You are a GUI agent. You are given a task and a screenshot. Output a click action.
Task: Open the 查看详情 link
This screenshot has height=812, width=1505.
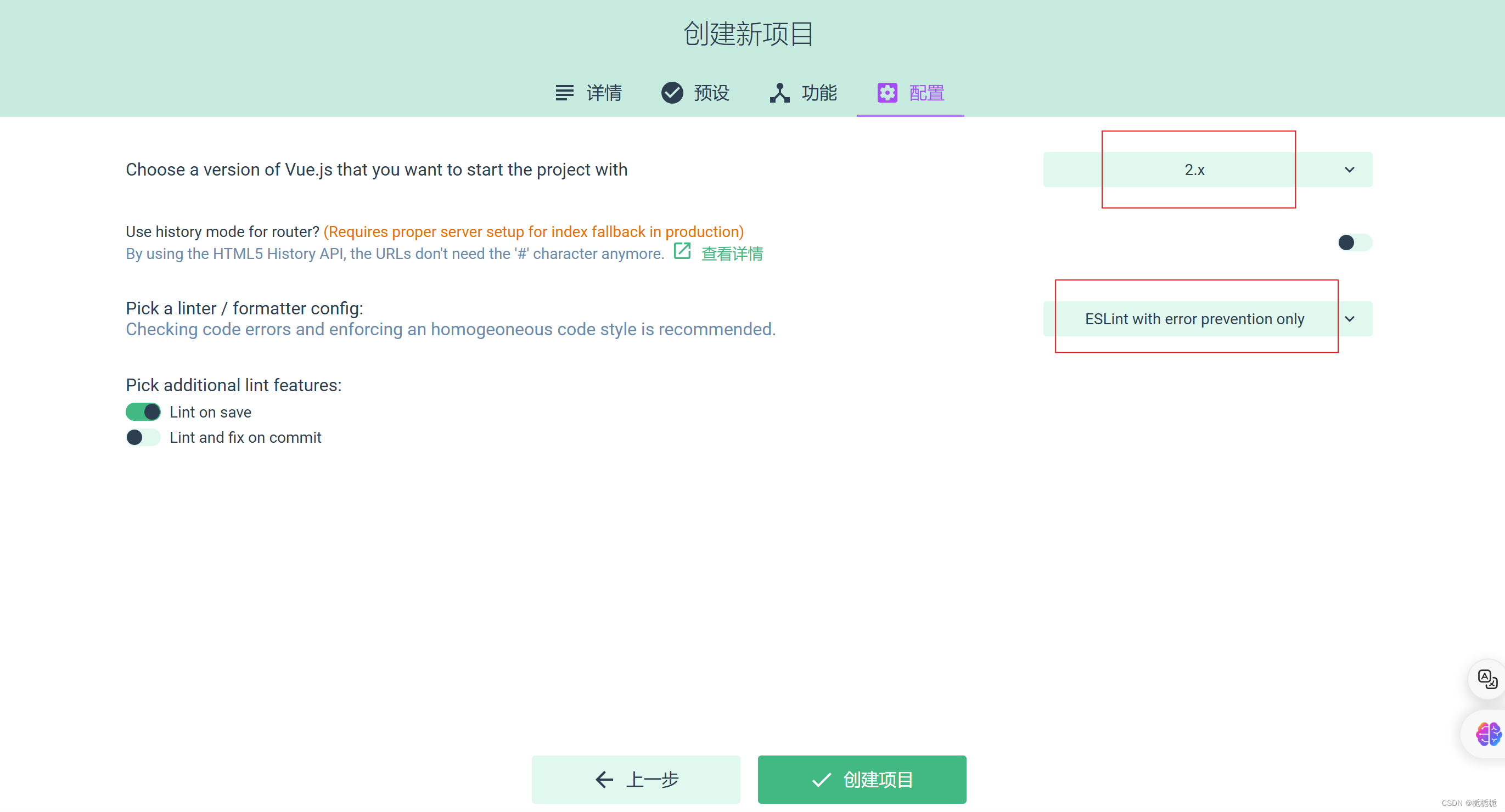coord(732,253)
